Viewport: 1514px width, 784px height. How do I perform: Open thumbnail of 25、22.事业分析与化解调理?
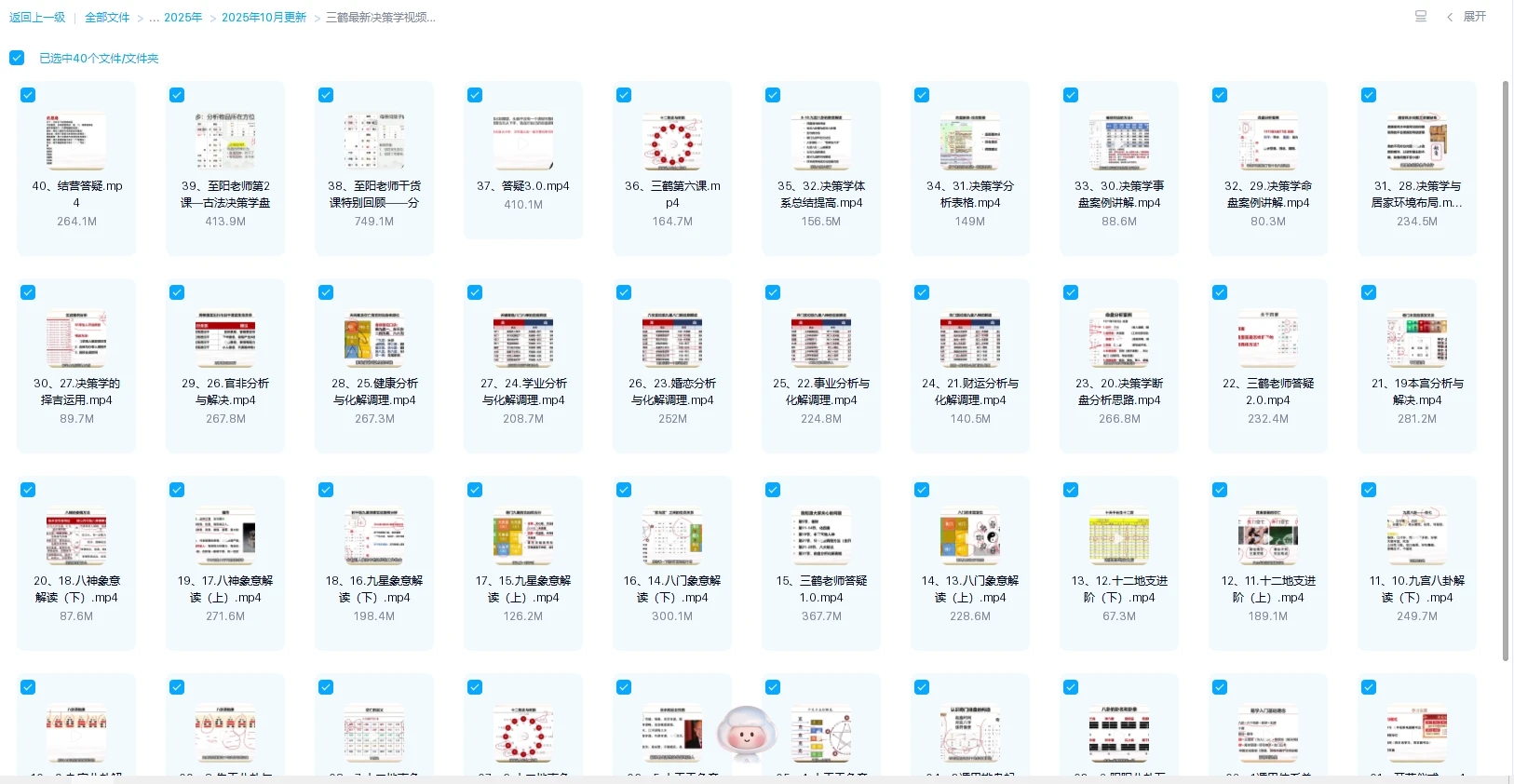[821, 340]
